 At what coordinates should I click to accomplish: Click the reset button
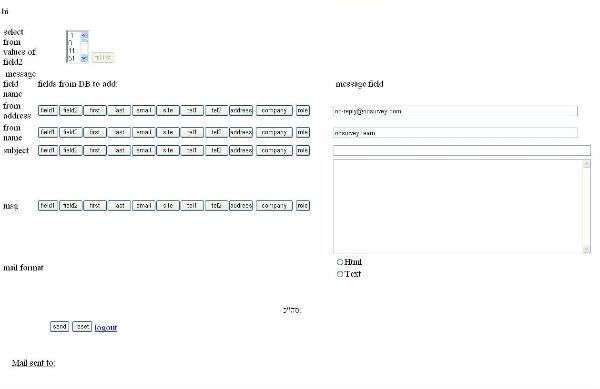pos(82,327)
